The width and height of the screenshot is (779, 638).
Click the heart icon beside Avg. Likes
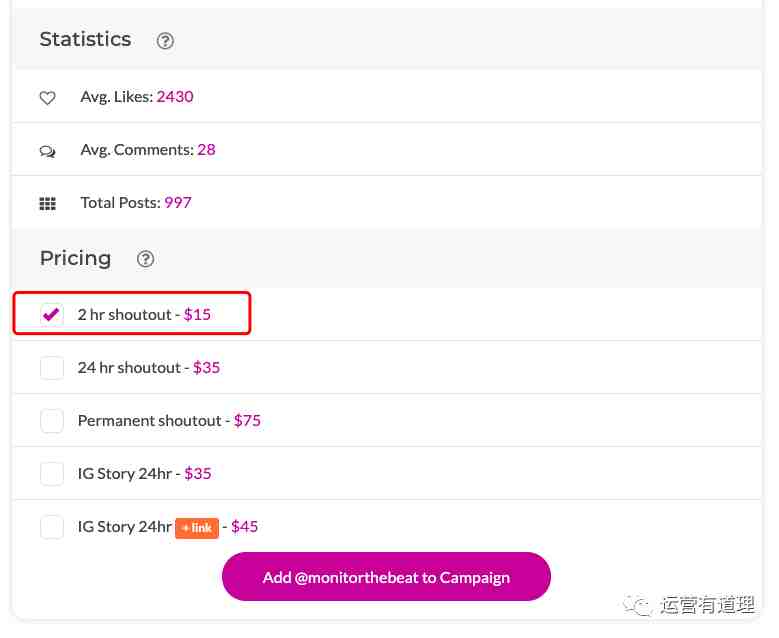click(x=48, y=97)
